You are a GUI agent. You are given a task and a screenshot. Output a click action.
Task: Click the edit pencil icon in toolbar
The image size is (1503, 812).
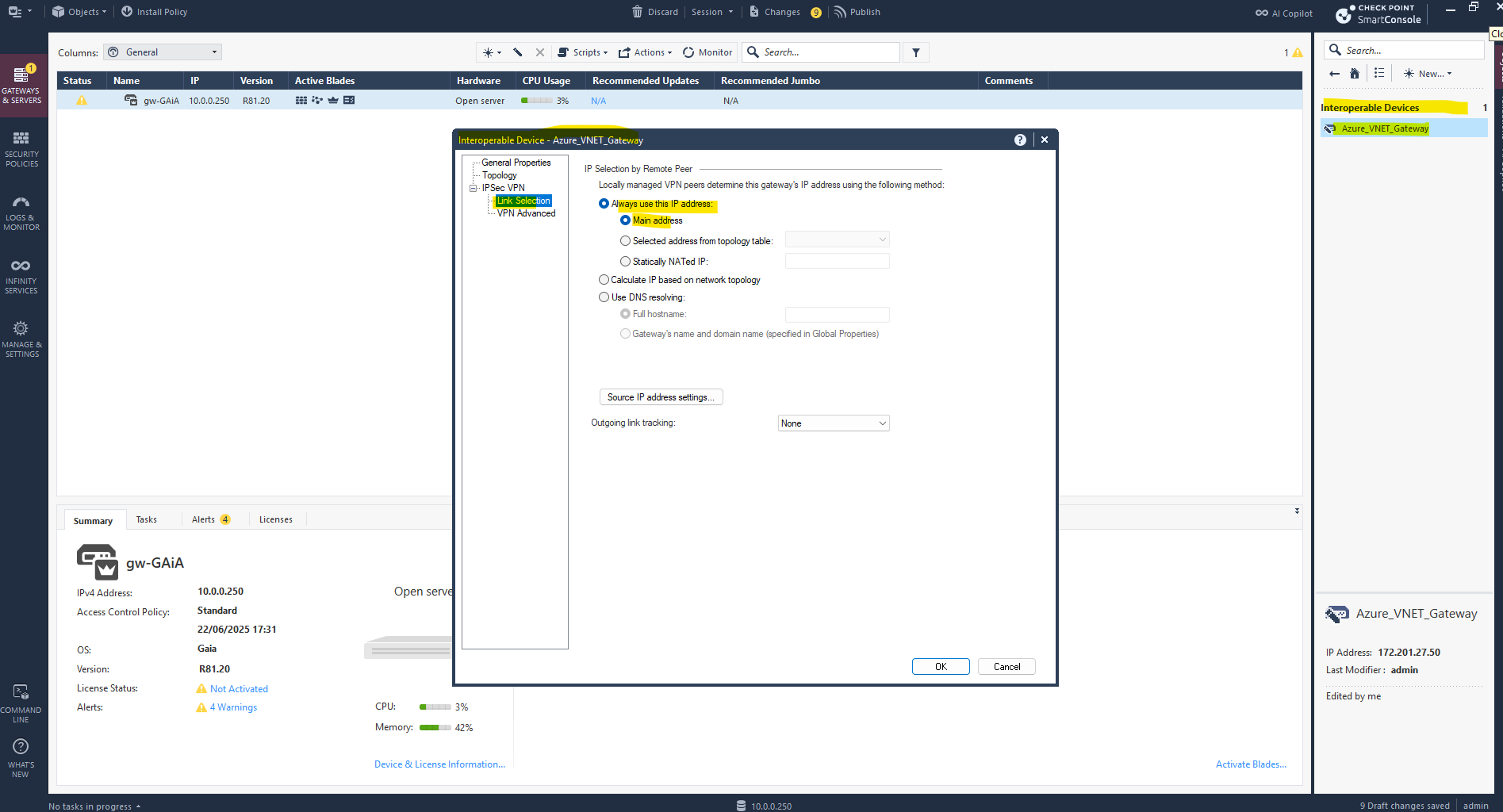pos(518,52)
